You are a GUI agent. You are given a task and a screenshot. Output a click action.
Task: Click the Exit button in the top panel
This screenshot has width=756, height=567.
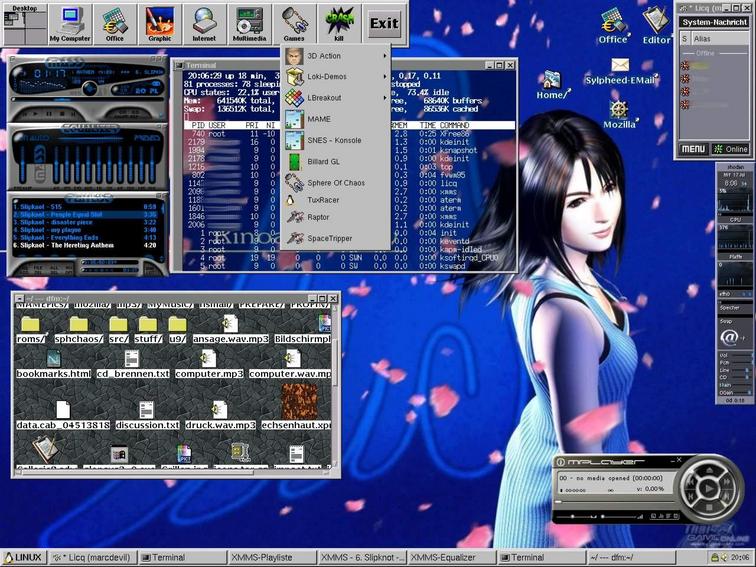[x=384, y=23]
